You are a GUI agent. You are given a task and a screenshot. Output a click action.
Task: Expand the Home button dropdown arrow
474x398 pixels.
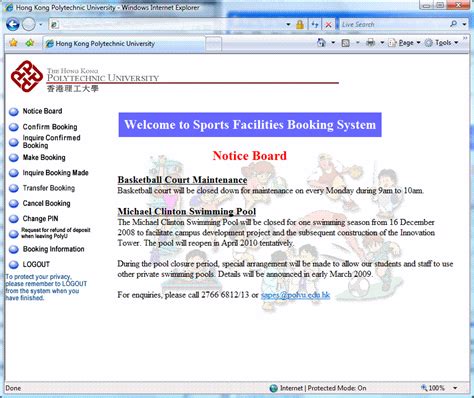[x=333, y=43]
